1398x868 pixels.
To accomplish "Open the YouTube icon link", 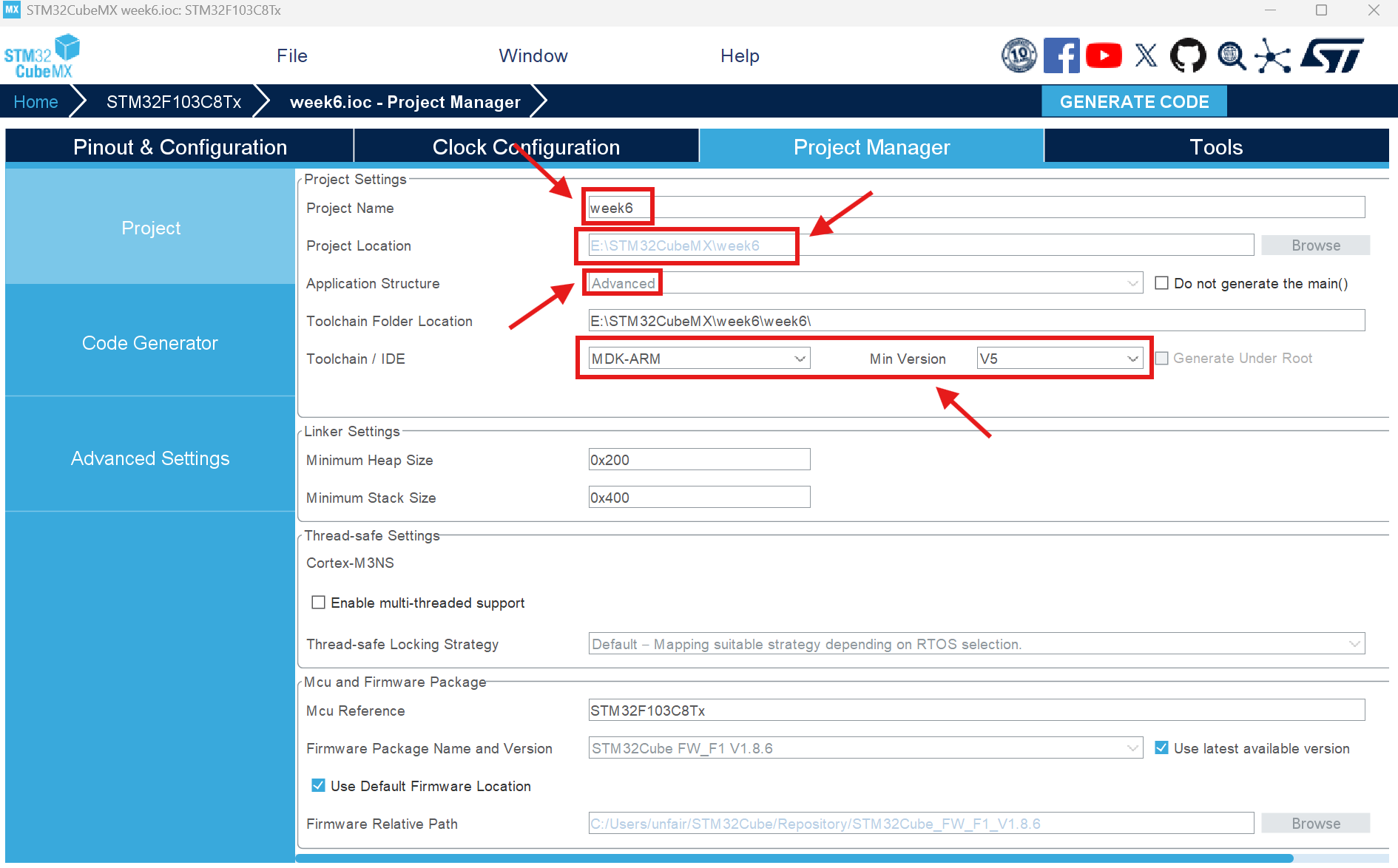I will [1104, 55].
